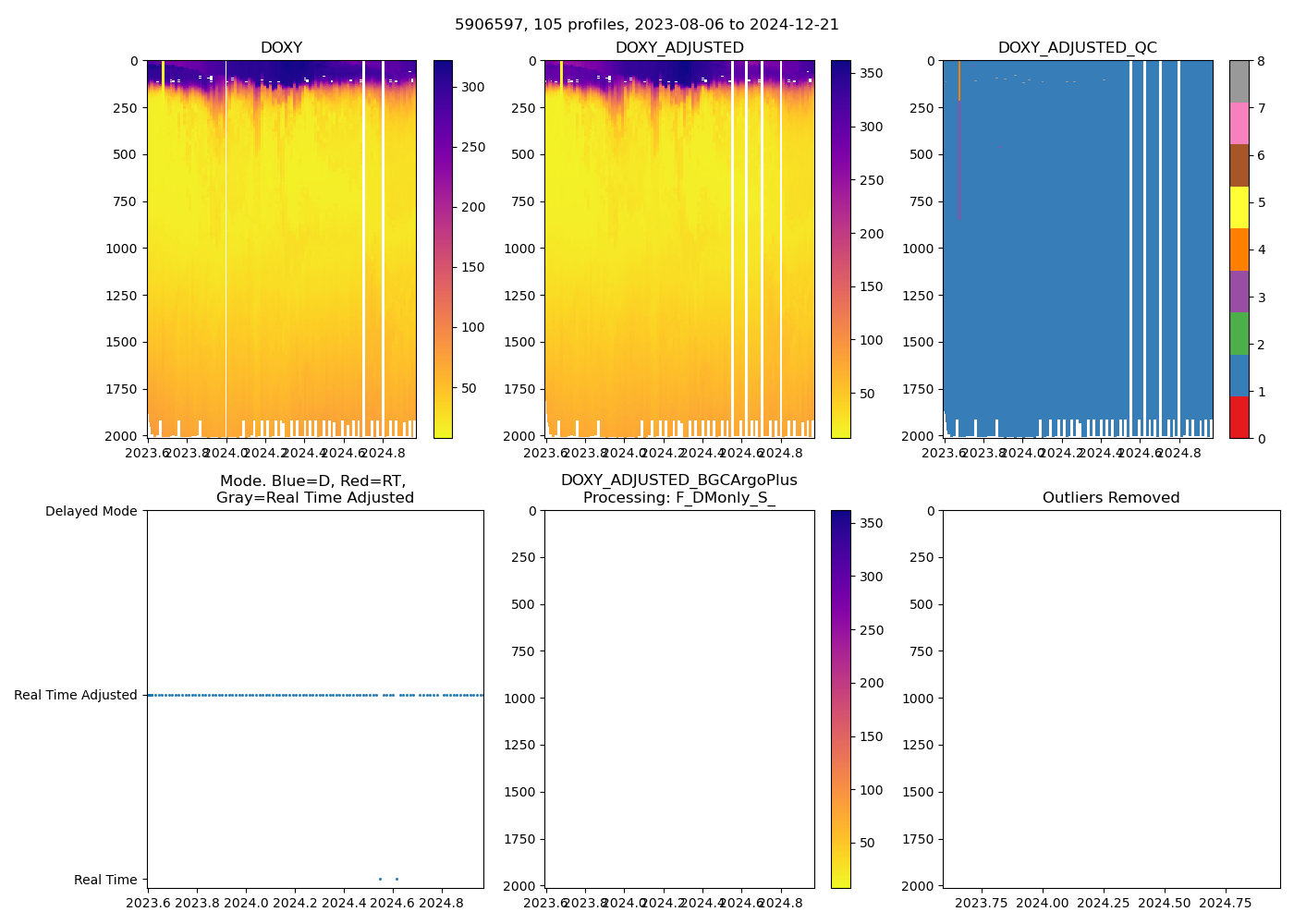Viewport: 1294px width, 924px height.
Task: Select the orange segment in QC colorbar
Action: pyautogui.click(x=1239, y=249)
